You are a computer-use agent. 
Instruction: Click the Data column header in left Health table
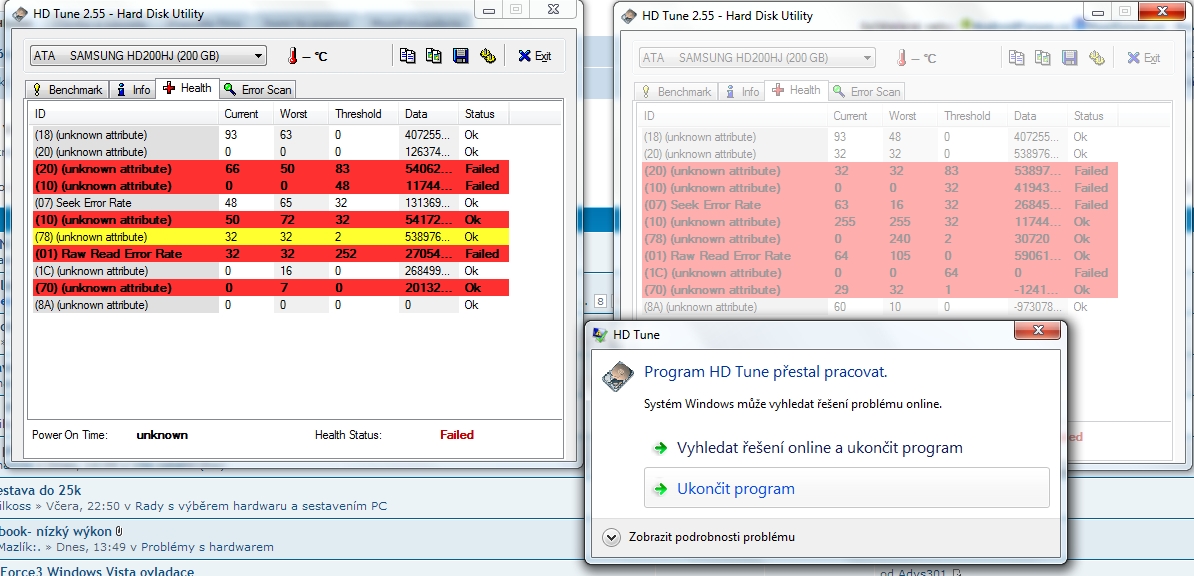click(429, 114)
